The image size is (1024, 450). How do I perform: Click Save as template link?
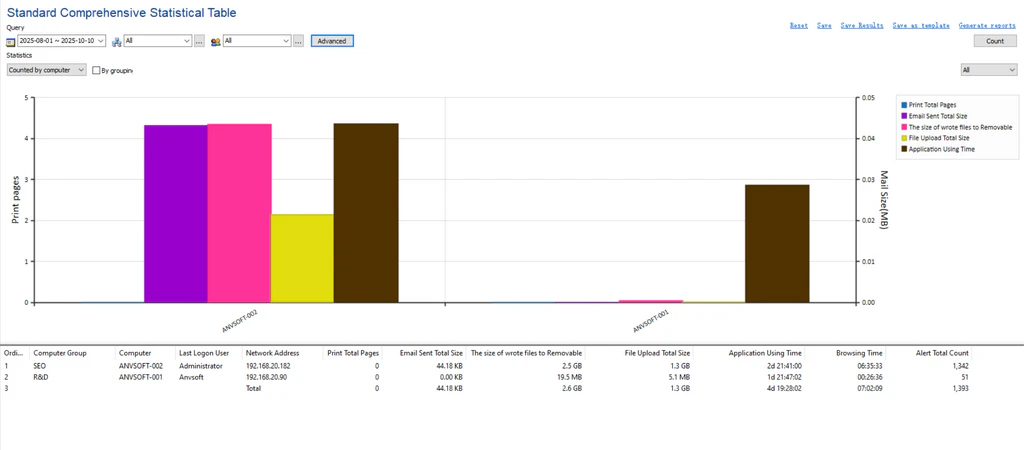point(921,25)
